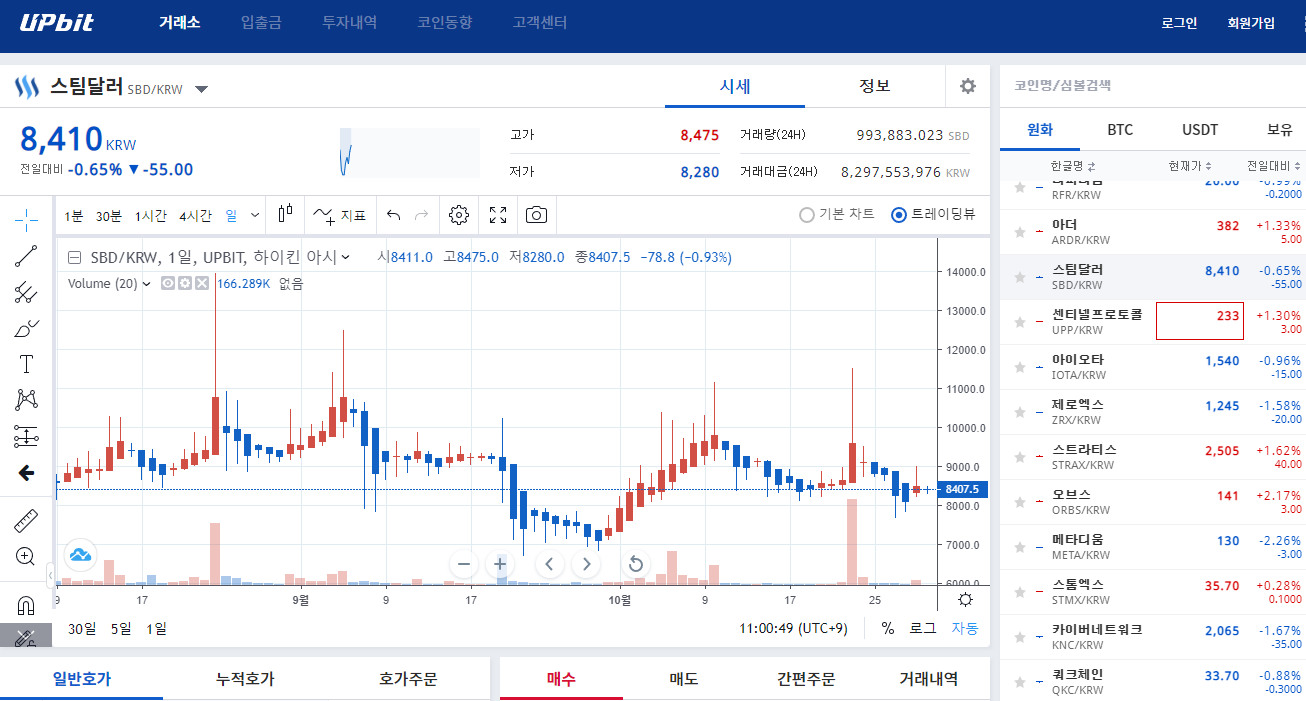Open 입출금 in top navigation

(x=262, y=23)
